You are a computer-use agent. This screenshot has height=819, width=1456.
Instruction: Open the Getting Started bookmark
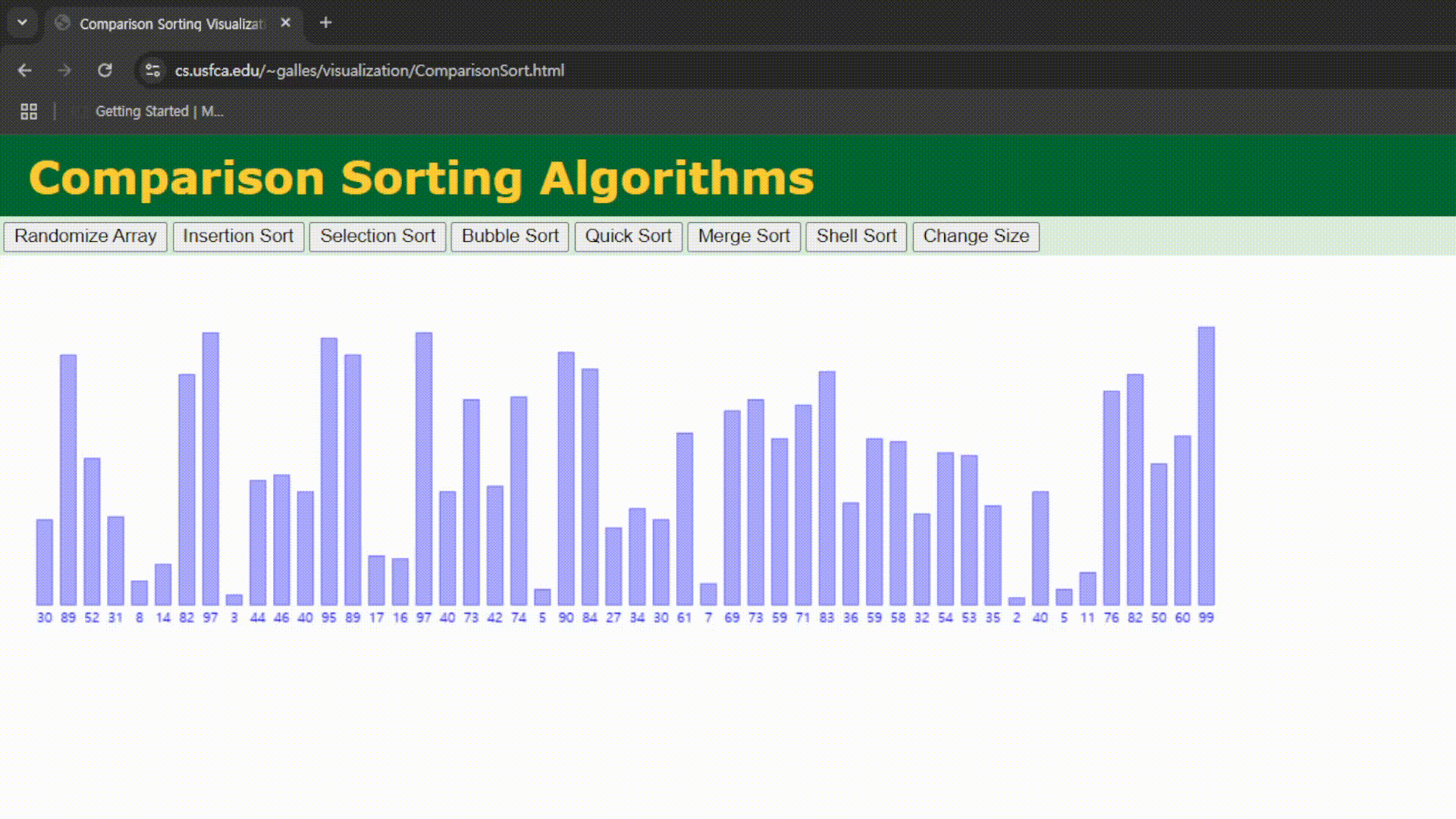coord(158,111)
